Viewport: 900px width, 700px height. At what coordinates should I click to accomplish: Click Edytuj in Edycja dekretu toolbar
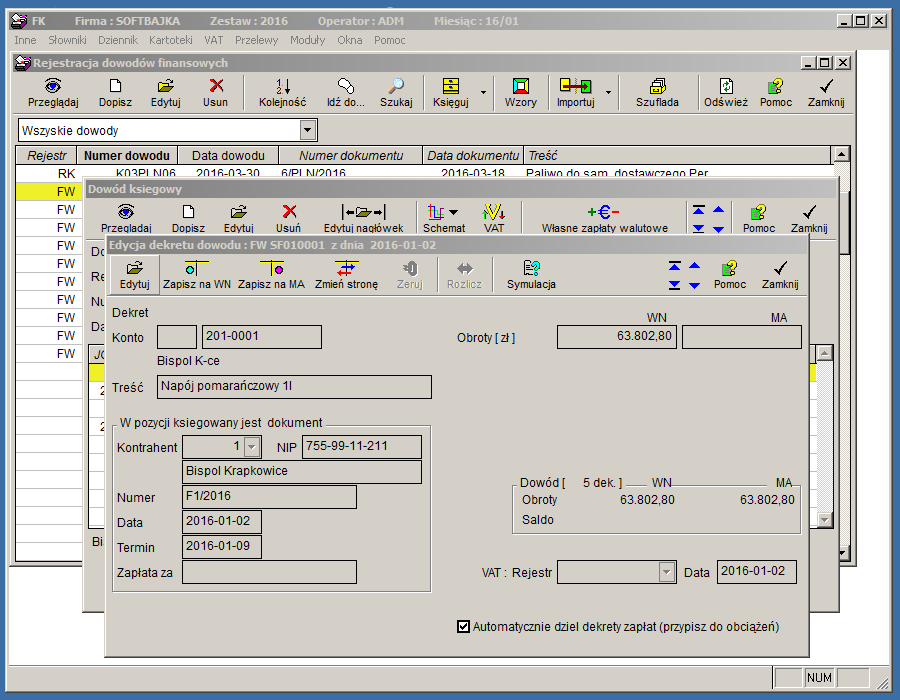(x=134, y=275)
